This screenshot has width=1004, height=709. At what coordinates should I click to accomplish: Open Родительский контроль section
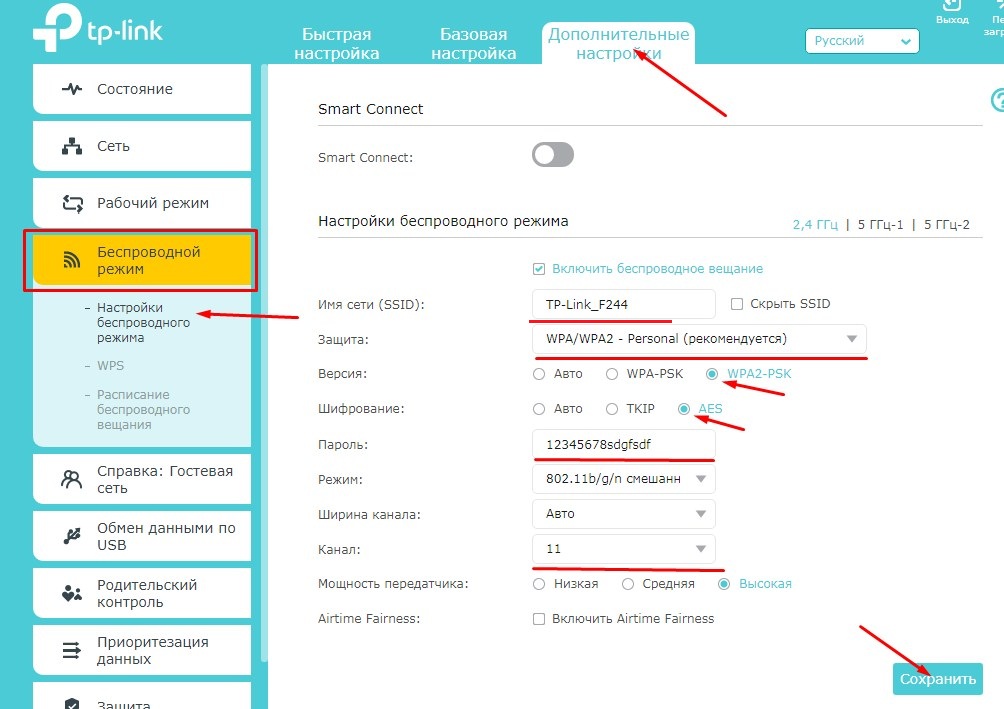(x=142, y=593)
